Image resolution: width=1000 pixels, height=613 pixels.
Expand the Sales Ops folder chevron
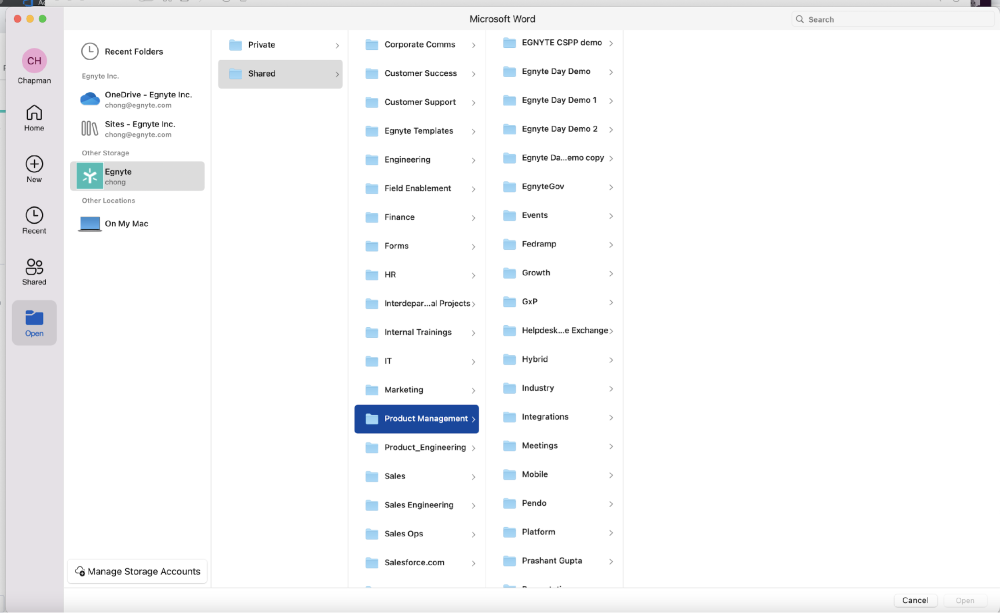[x=474, y=535]
